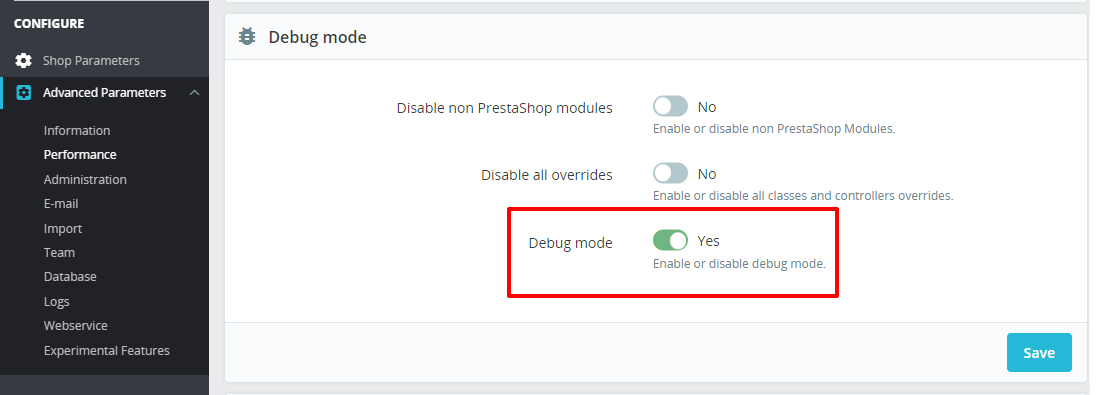Select Performance in the sidebar
This screenshot has width=1097, height=395.
(80, 155)
